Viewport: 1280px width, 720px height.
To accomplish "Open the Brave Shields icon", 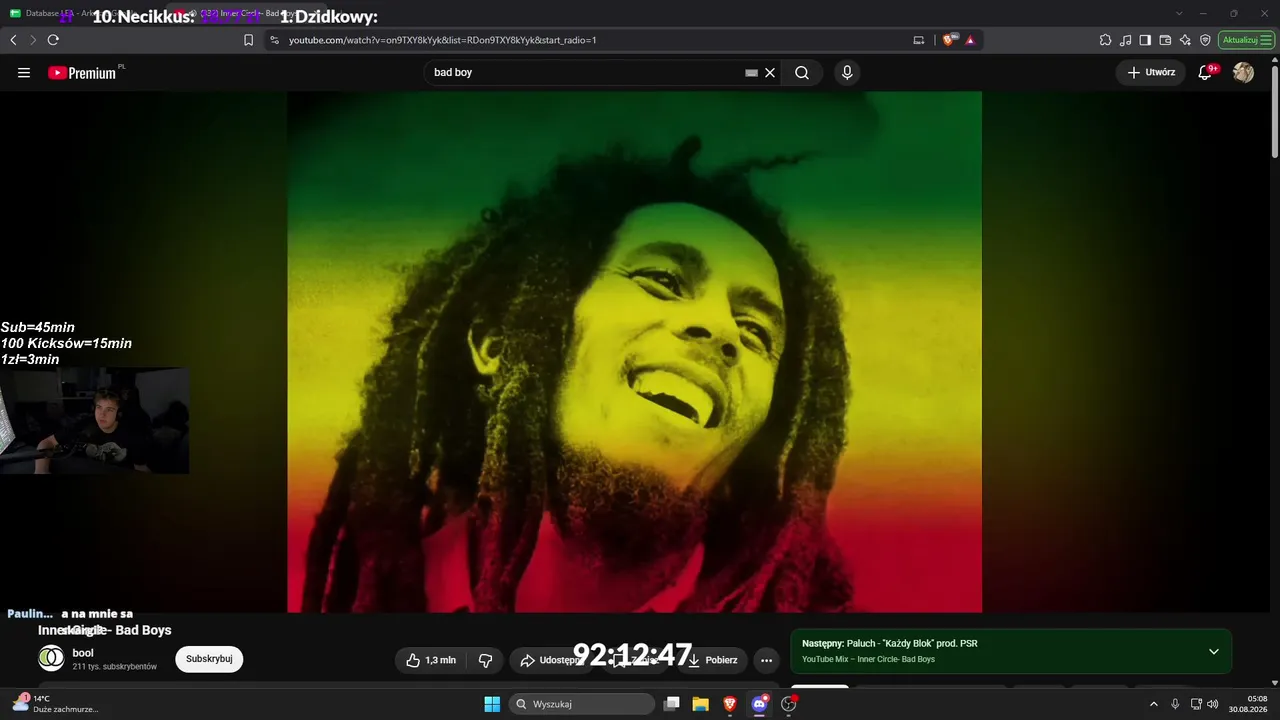I will tap(948, 40).
